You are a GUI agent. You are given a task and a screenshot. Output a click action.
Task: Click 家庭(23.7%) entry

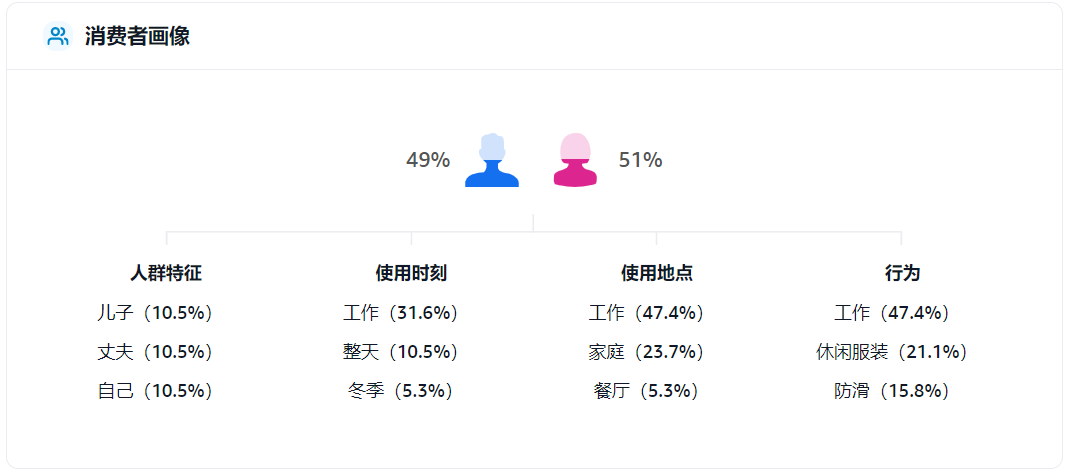pos(647,353)
